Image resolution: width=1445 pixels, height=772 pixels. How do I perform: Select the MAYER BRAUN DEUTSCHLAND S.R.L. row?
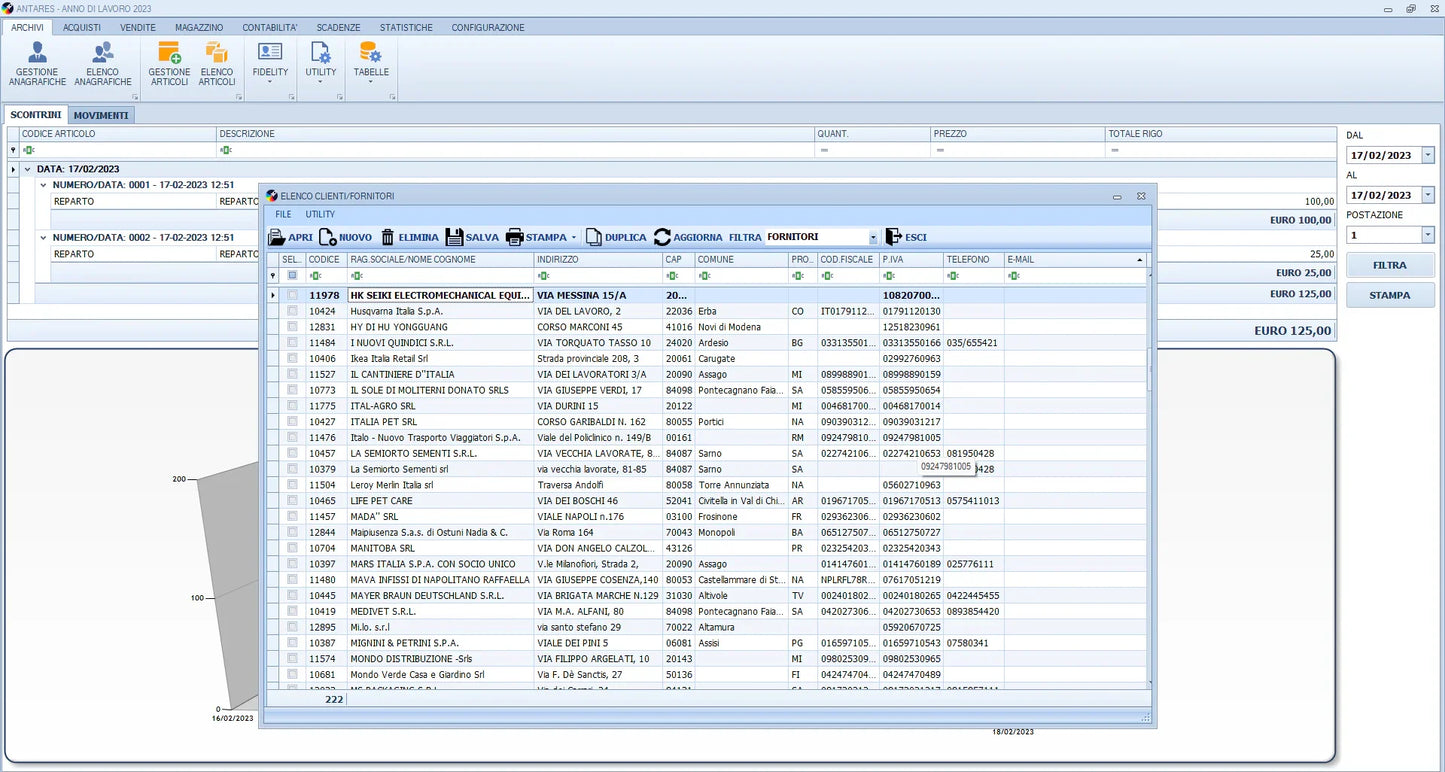click(x=707, y=596)
